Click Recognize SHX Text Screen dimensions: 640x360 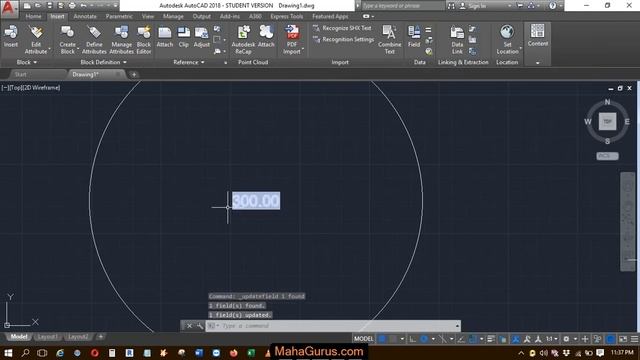coord(342,28)
